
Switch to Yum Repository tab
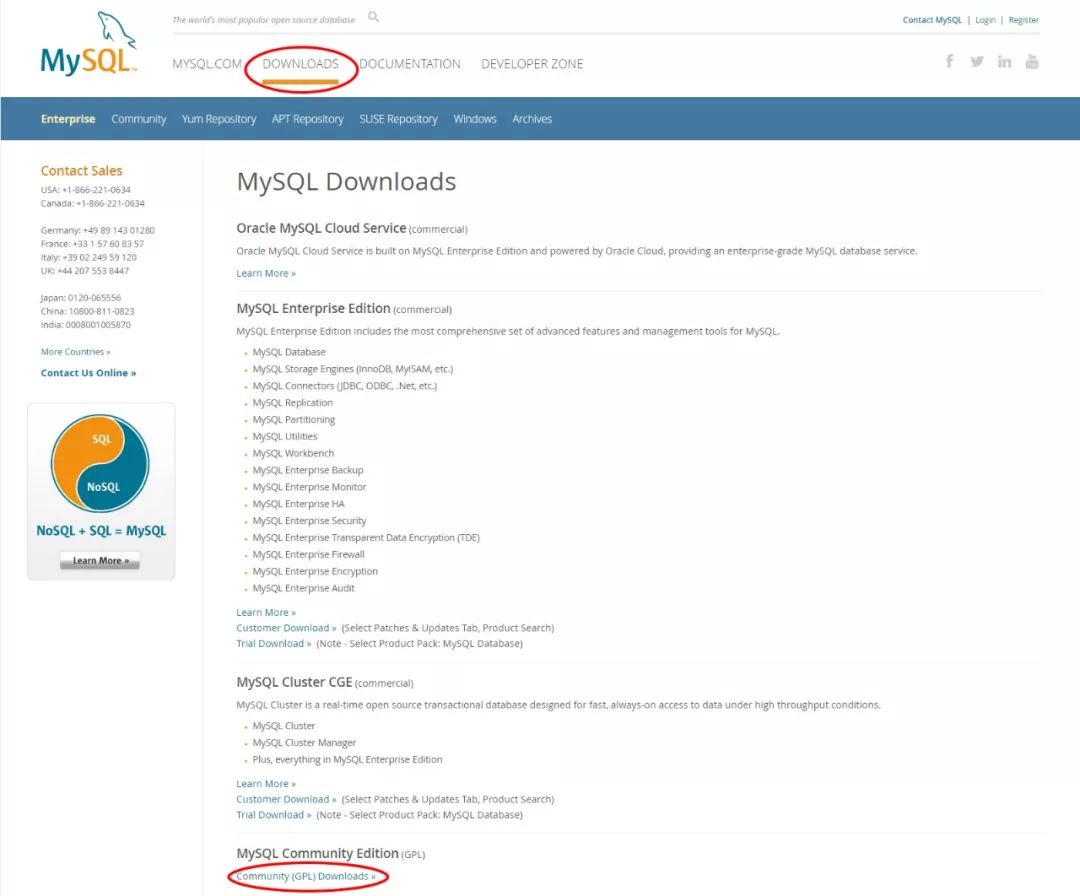(x=219, y=118)
